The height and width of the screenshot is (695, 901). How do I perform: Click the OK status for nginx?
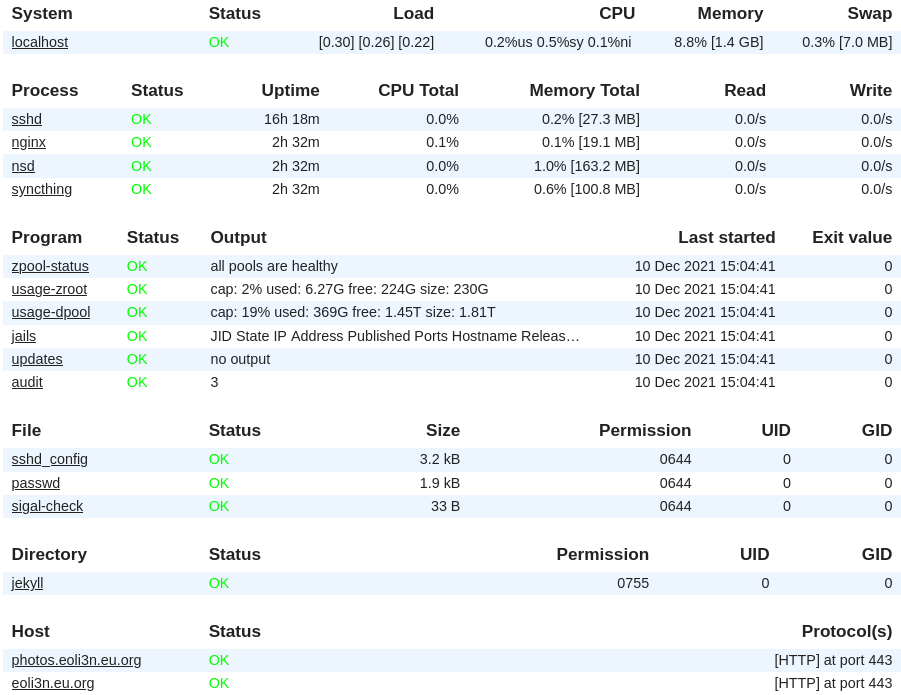click(142, 142)
